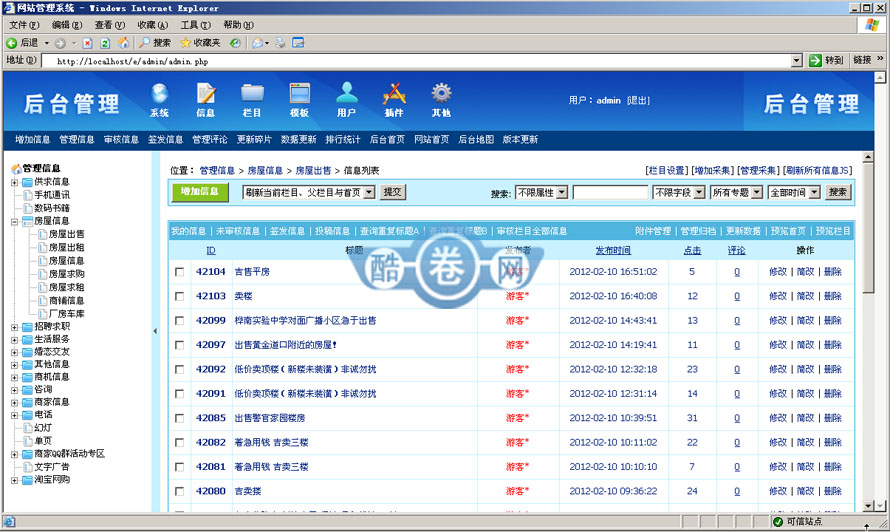Click the 管理信息 root house icon
This screenshot has width=890, height=532.
16,169
